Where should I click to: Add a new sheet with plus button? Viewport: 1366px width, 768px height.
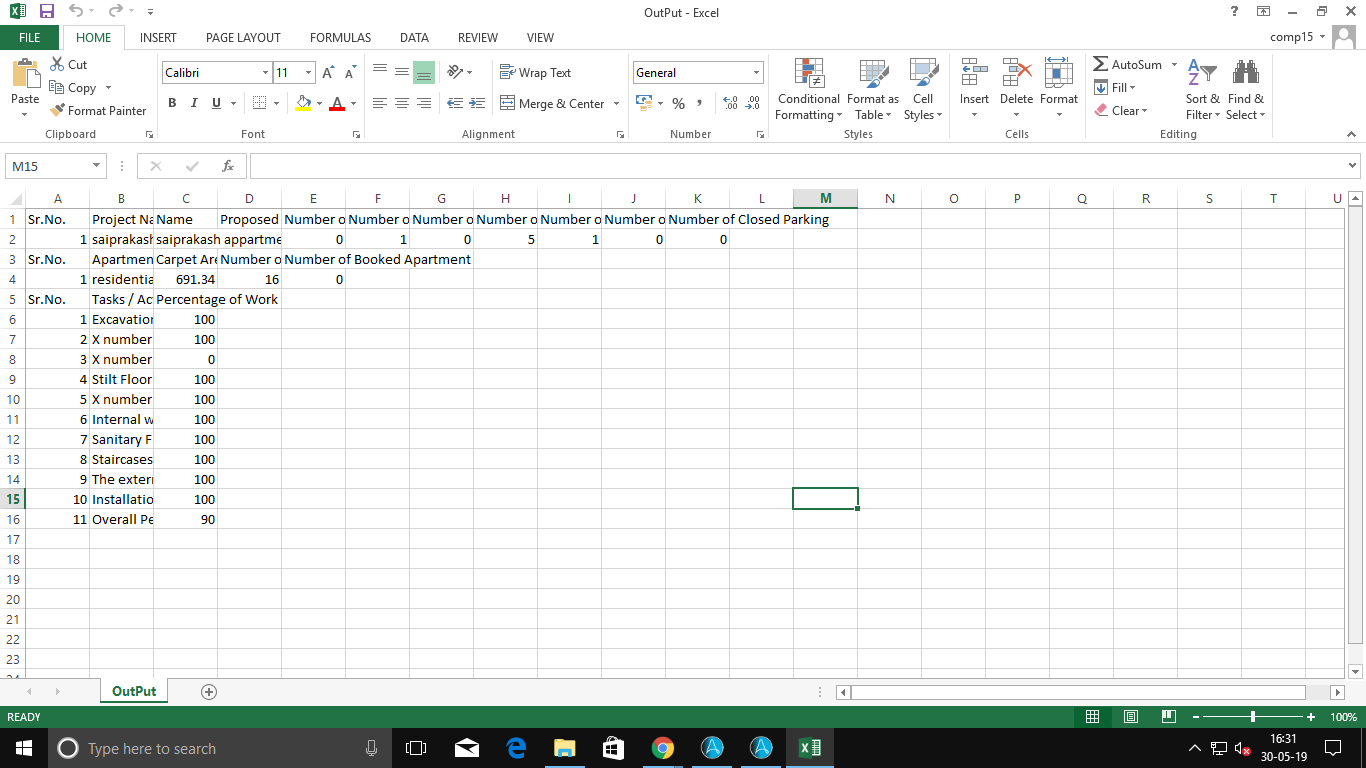209,692
